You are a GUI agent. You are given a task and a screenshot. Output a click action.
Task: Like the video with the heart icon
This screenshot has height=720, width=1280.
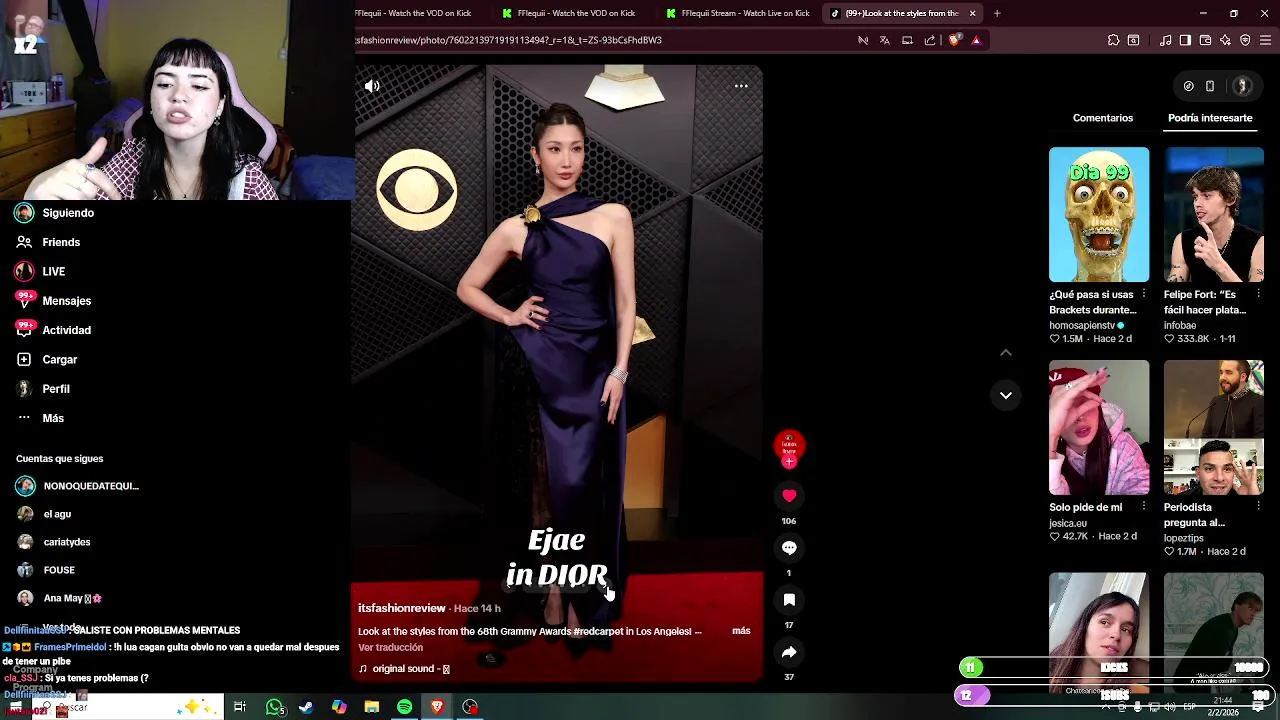click(789, 496)
